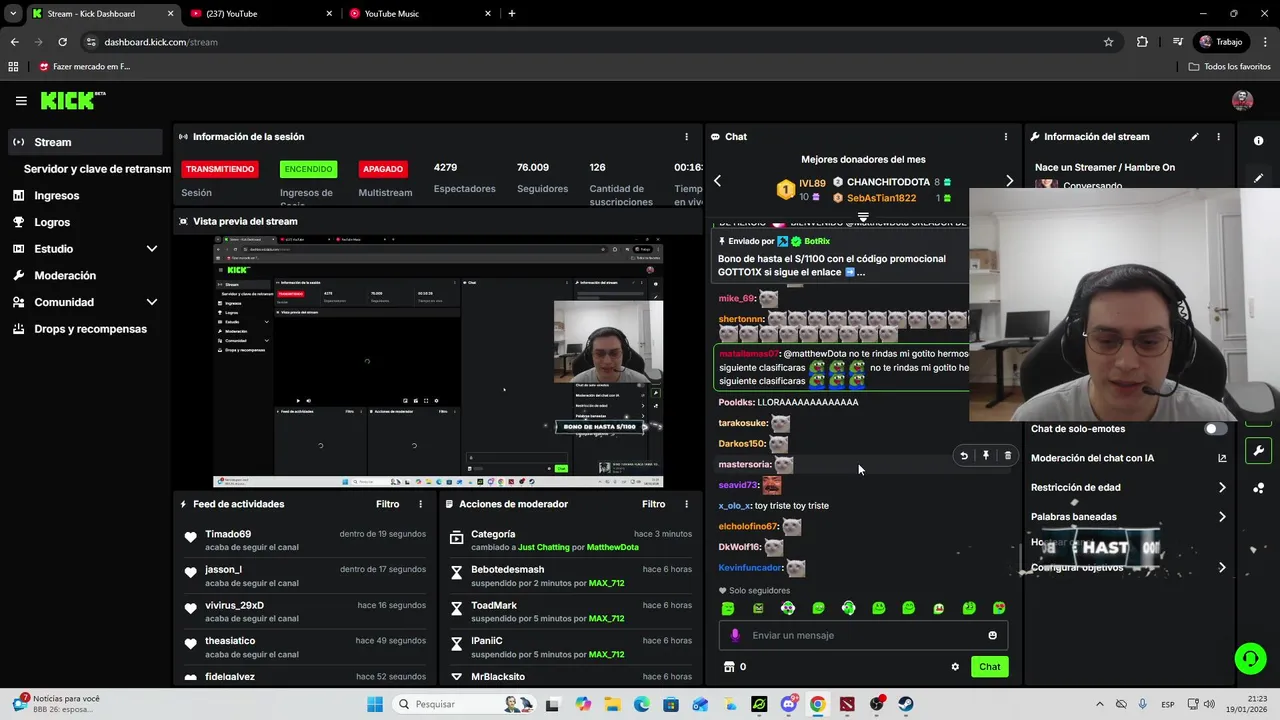Click the Timado69 follower entry
This screenshot has height=720, width=1280.
click(x=306, y=540)
